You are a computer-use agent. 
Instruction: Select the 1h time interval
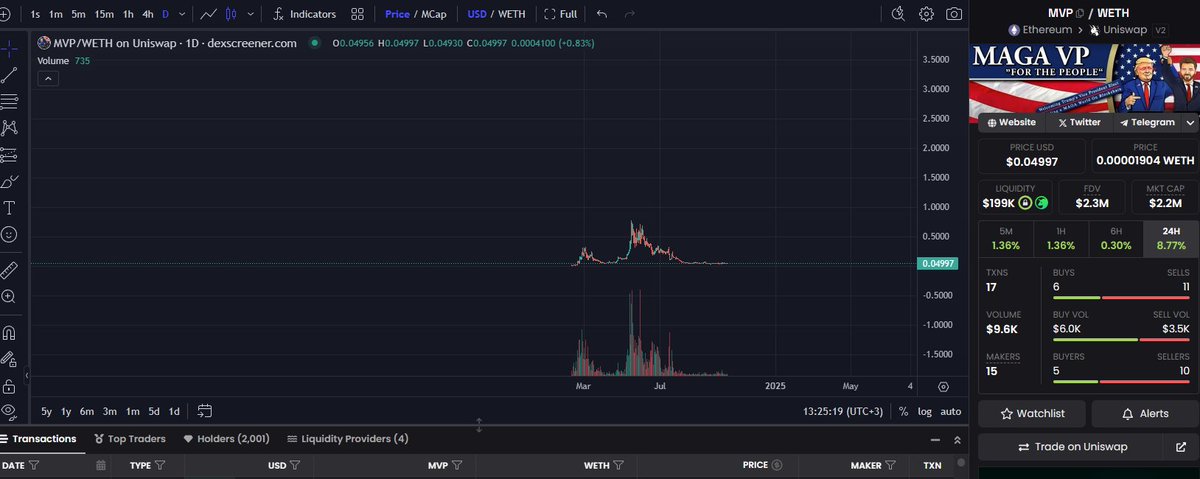coord(128,14)
